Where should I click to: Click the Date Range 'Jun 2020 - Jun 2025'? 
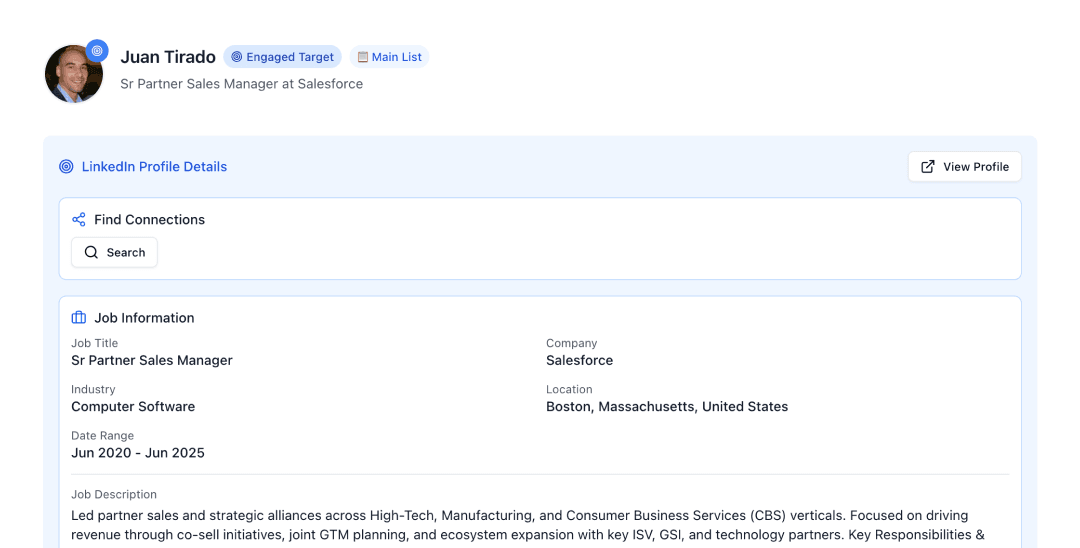pyautogui.click(x=138, y=453)
